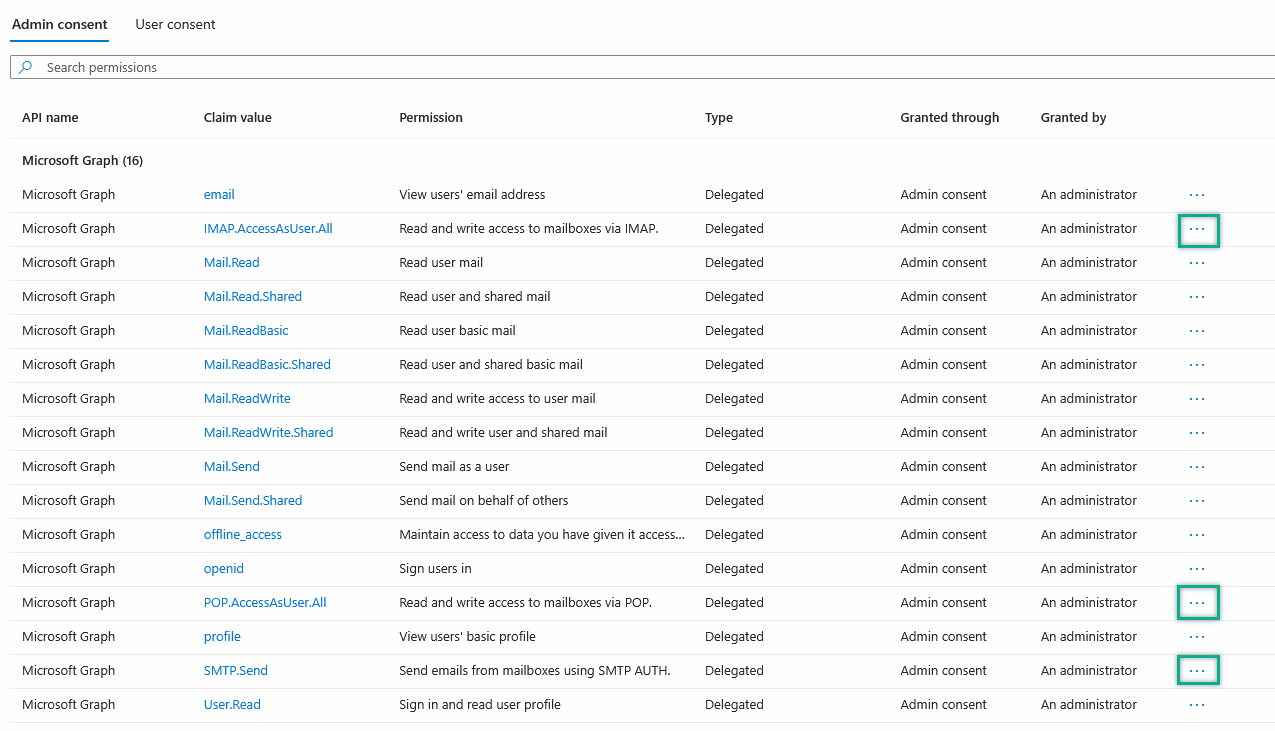Select 'Maintain access to data you have given it access...'
The height and width of the screenshot is (731, 1275).
point(542,534)
